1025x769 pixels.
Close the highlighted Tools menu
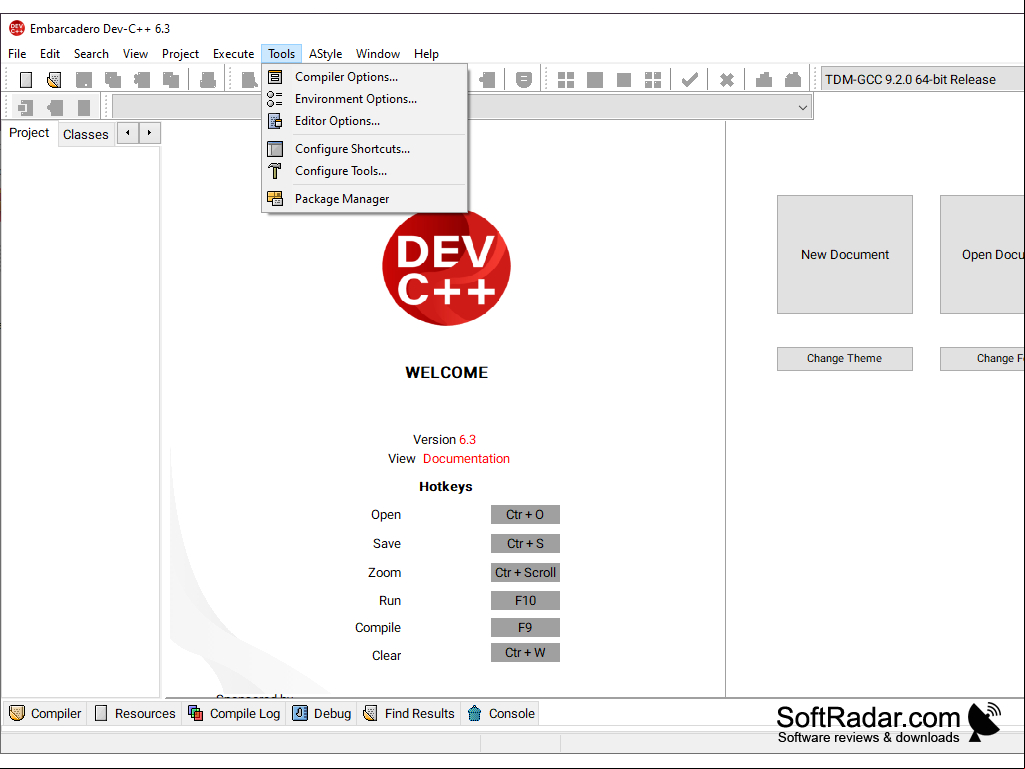[281, 54]
